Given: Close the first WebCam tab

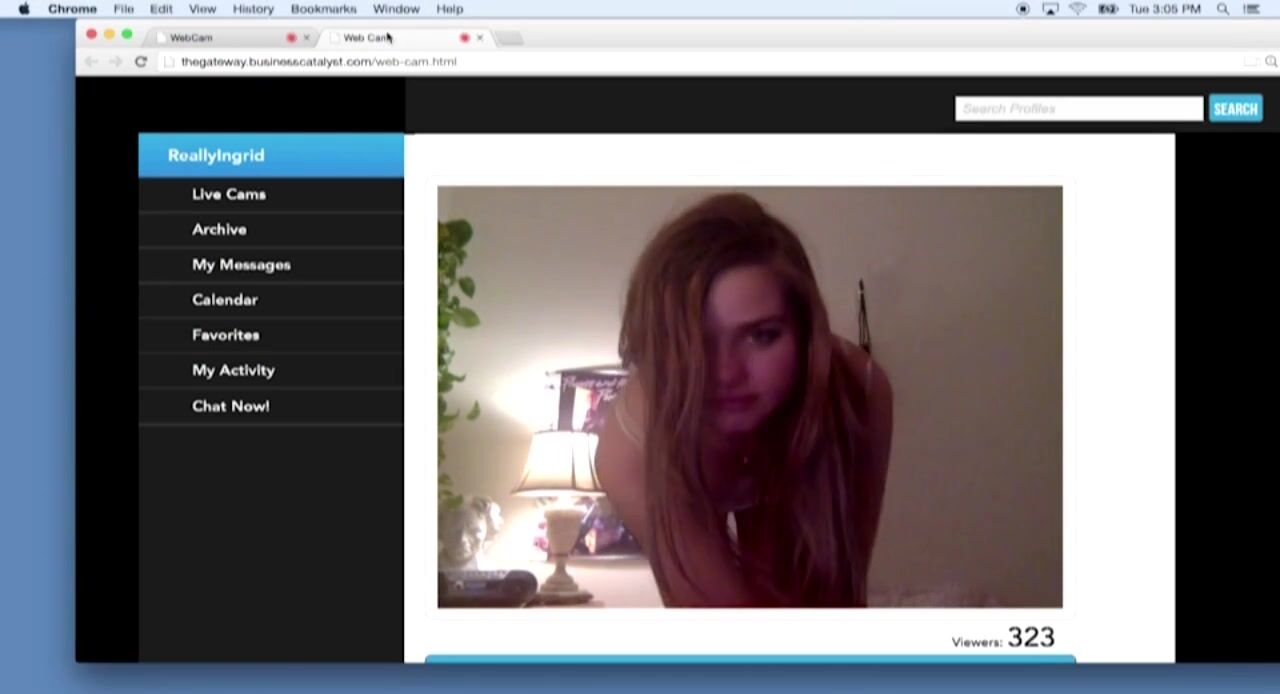Looking at the screenshot, I should [306, 38].
